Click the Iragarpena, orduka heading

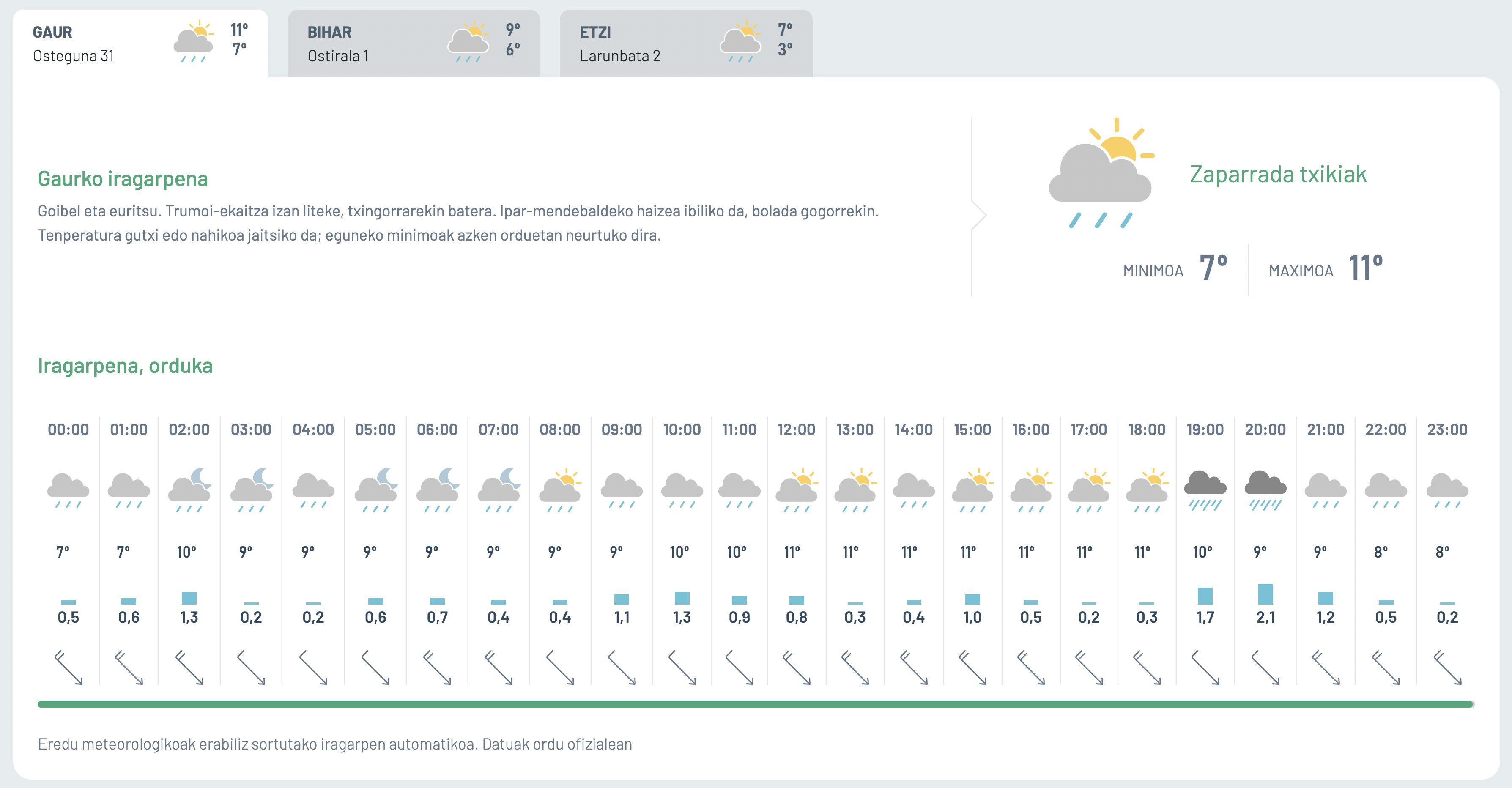125,366
